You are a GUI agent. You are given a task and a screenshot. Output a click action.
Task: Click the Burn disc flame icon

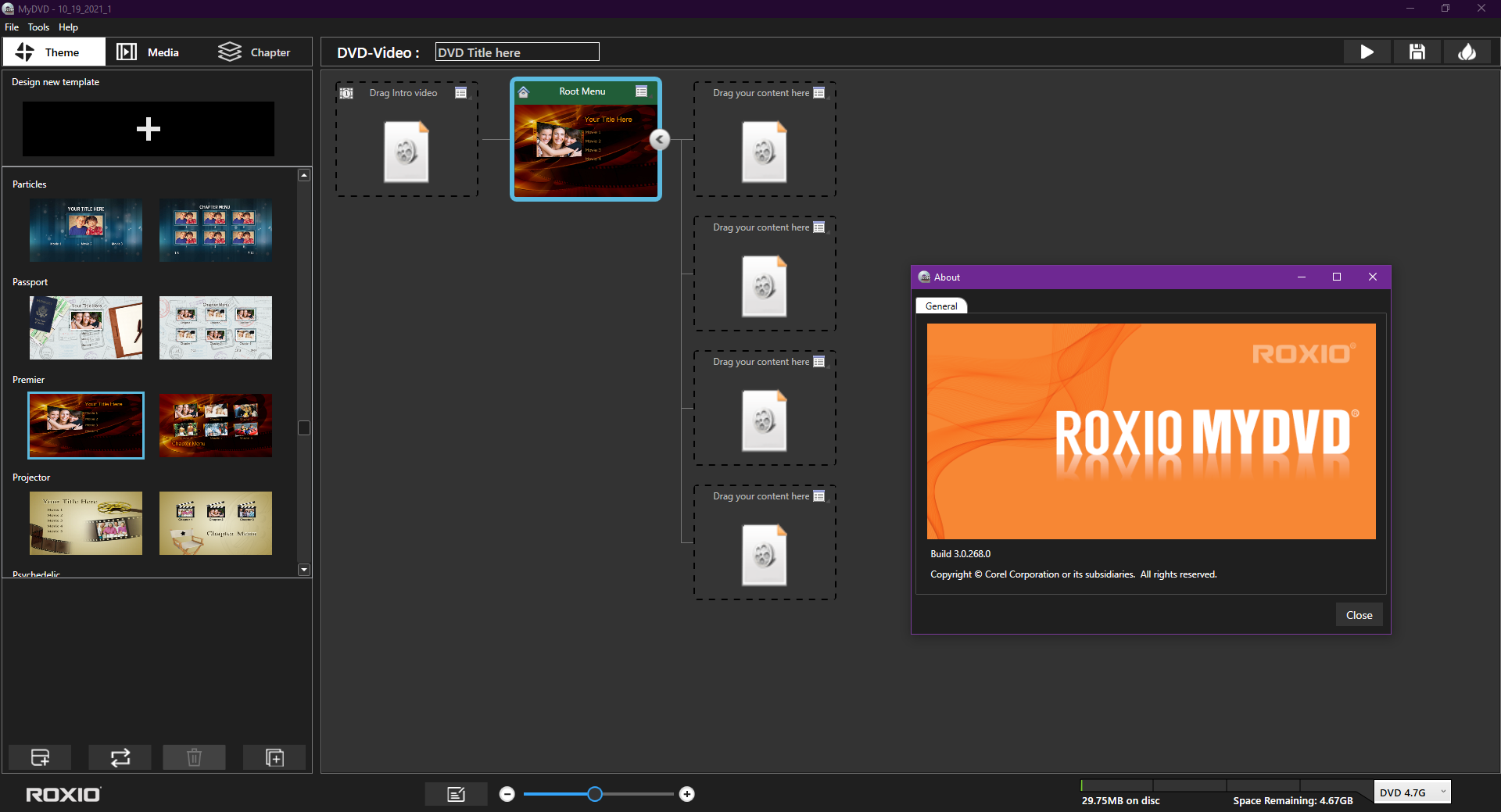point(1467,52)
